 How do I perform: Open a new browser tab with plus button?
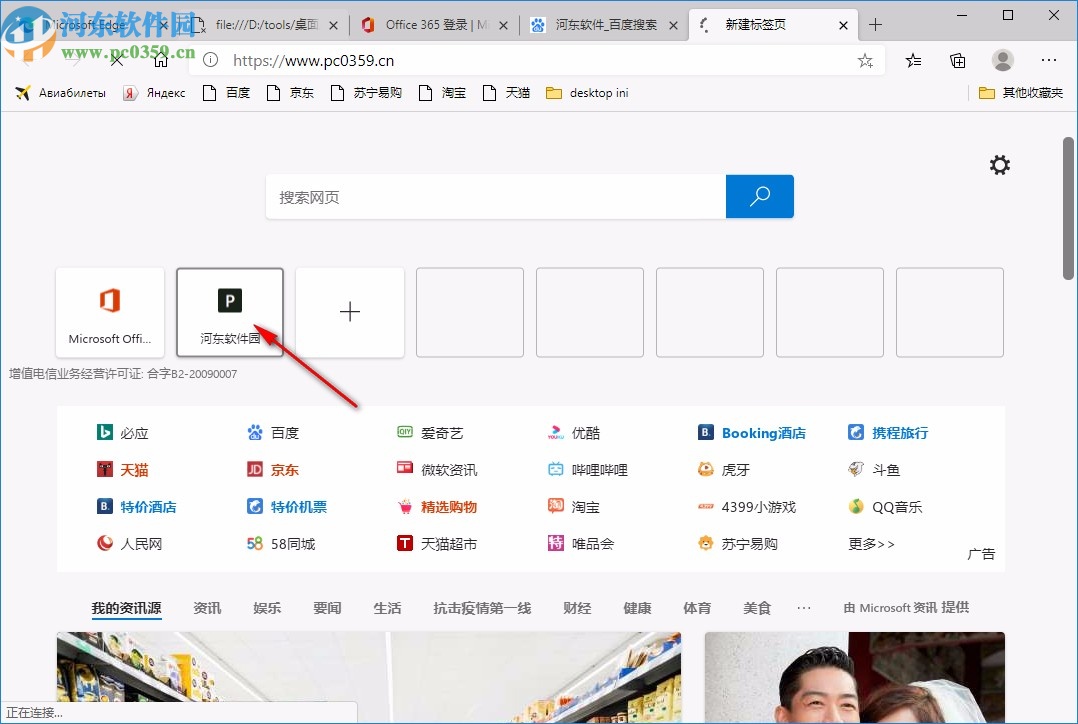[876, 24]
